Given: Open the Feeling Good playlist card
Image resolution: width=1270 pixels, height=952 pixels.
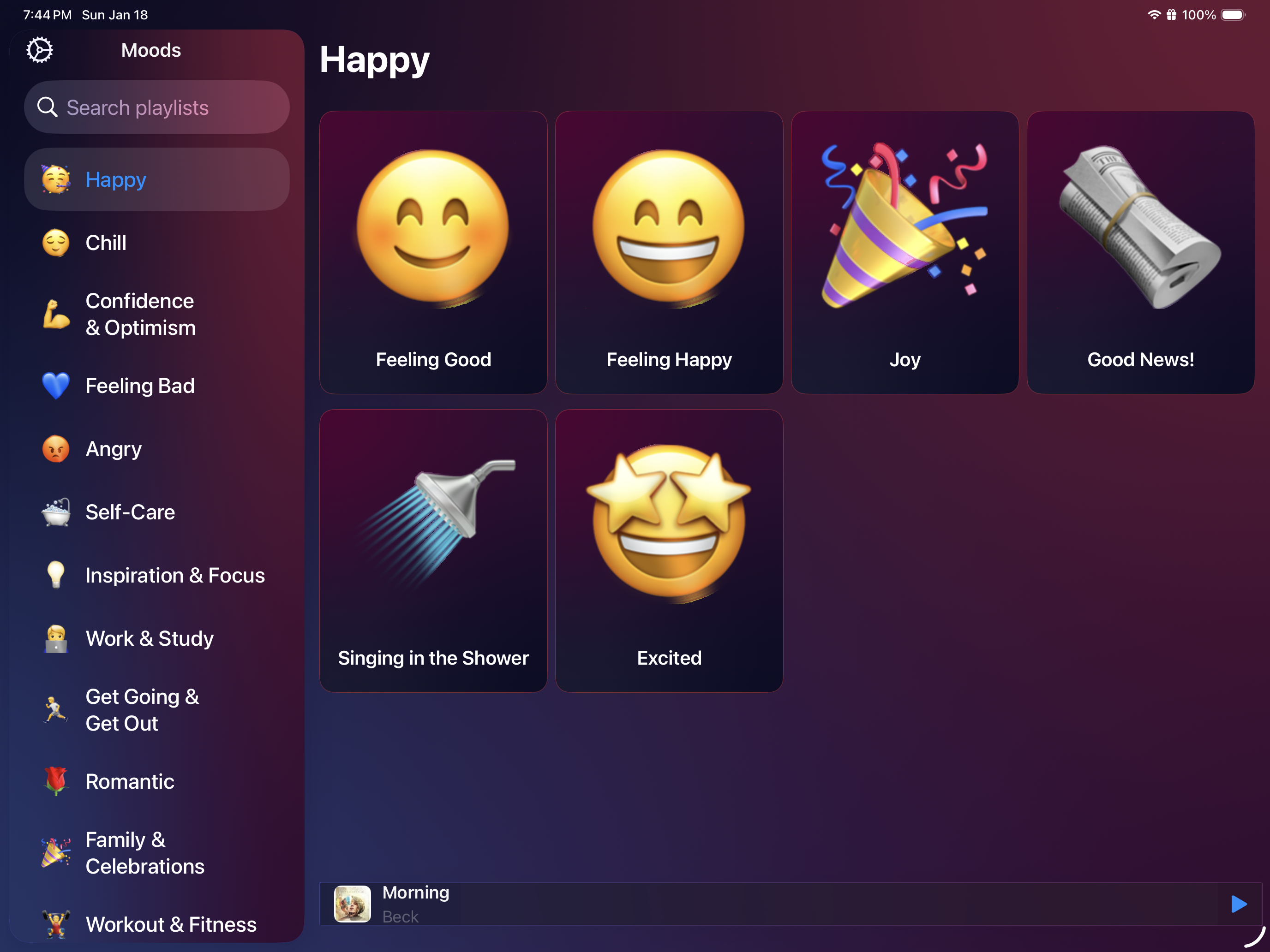Looking at the screenshot, I should (433, 252).
